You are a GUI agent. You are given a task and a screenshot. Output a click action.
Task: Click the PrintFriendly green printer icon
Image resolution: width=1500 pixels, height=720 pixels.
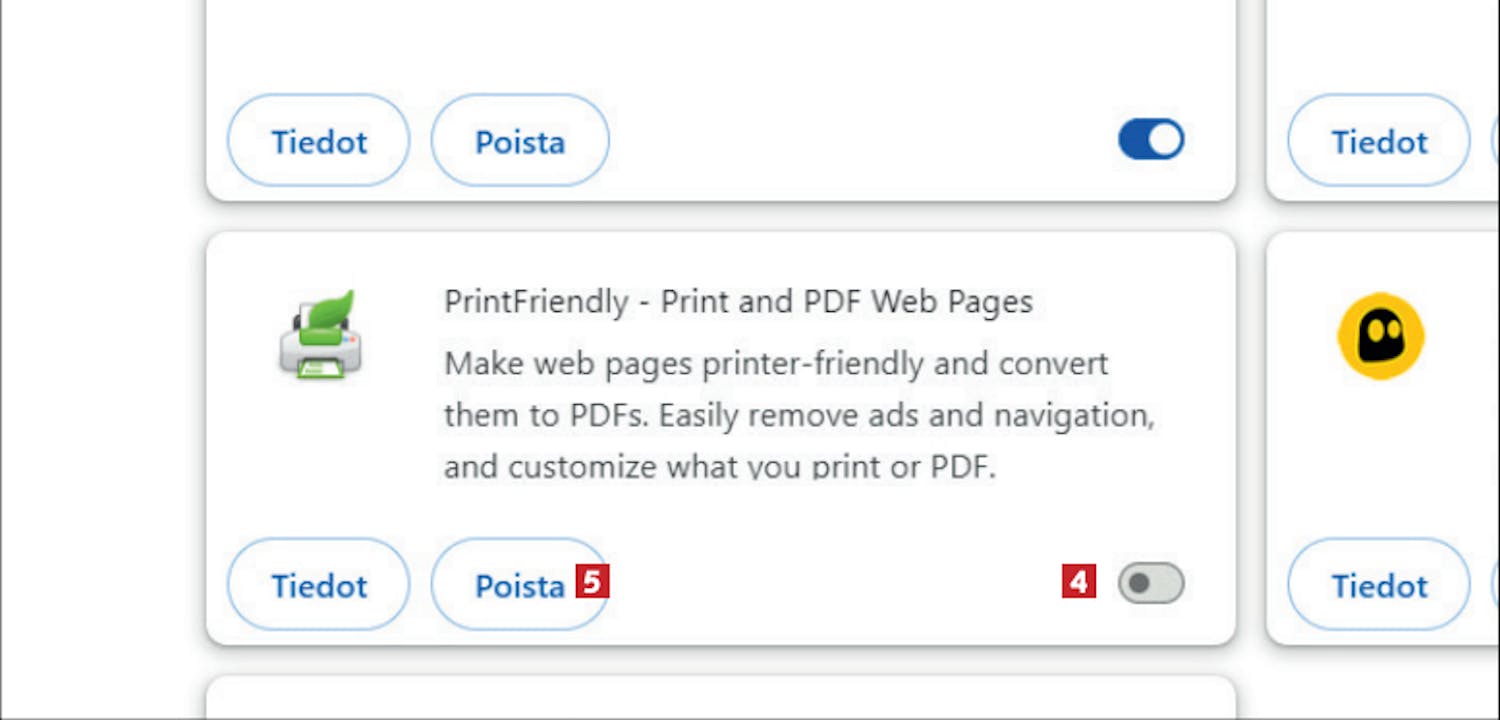click(x=320, y=335)
